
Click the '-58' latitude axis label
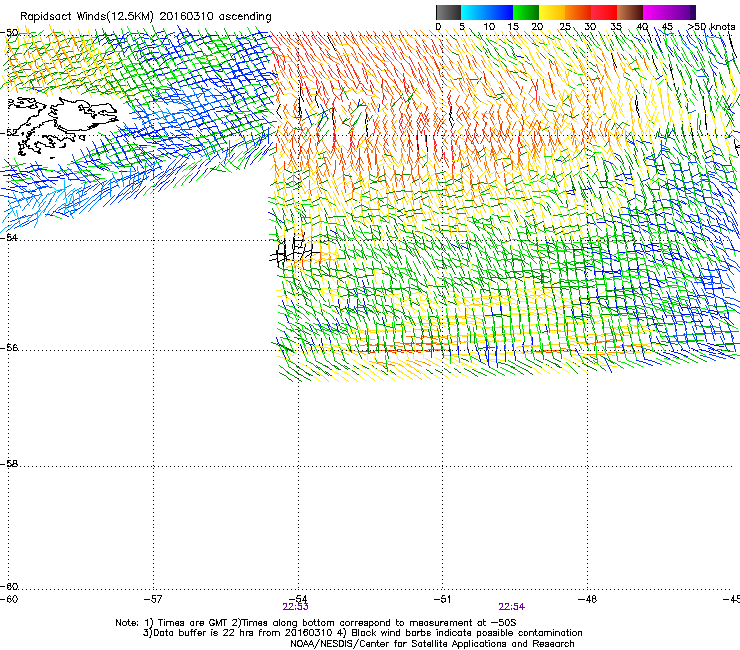click(x=9, y=464)
